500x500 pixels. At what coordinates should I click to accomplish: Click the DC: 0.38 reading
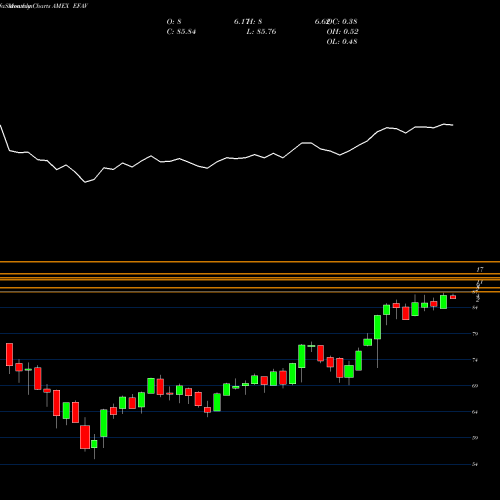click(x=342, y=22)
